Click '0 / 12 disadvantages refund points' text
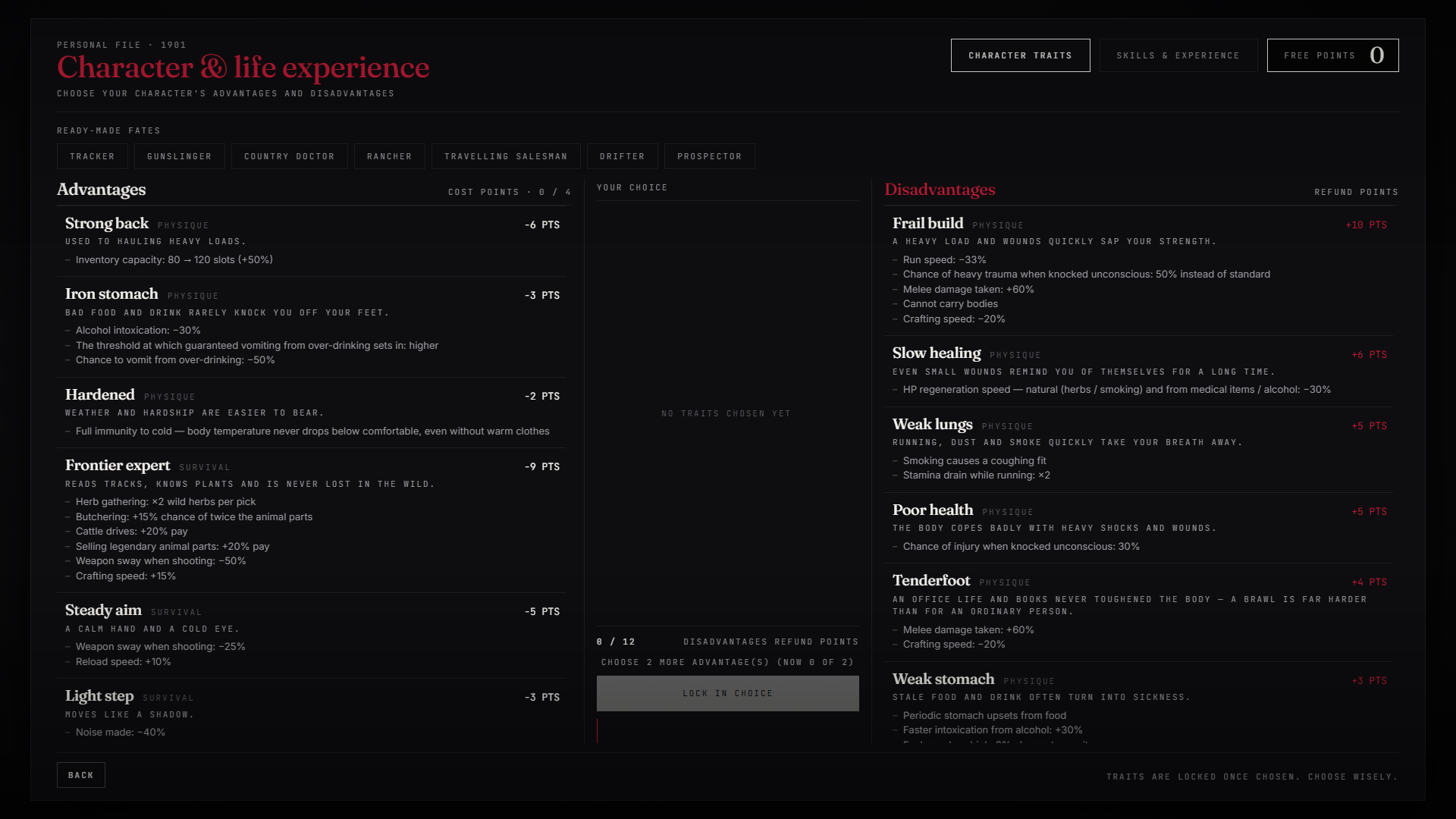Image resolution: width=1456 pixels, height=819 pixels. [728, 642]
